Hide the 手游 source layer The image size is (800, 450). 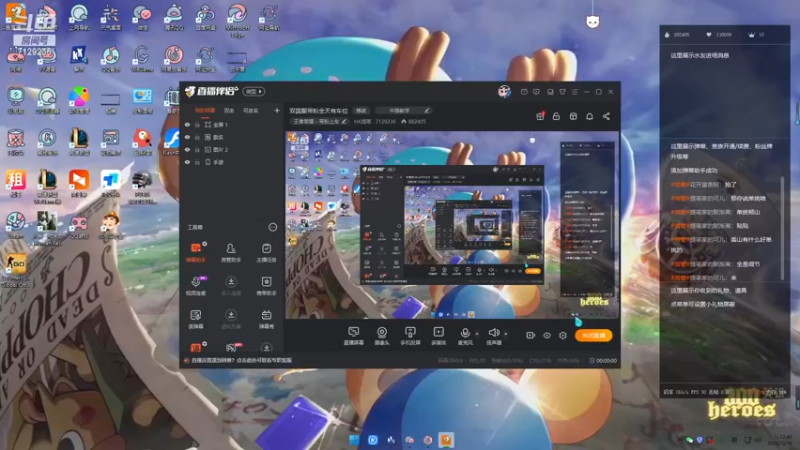click(x=187, y=162)
